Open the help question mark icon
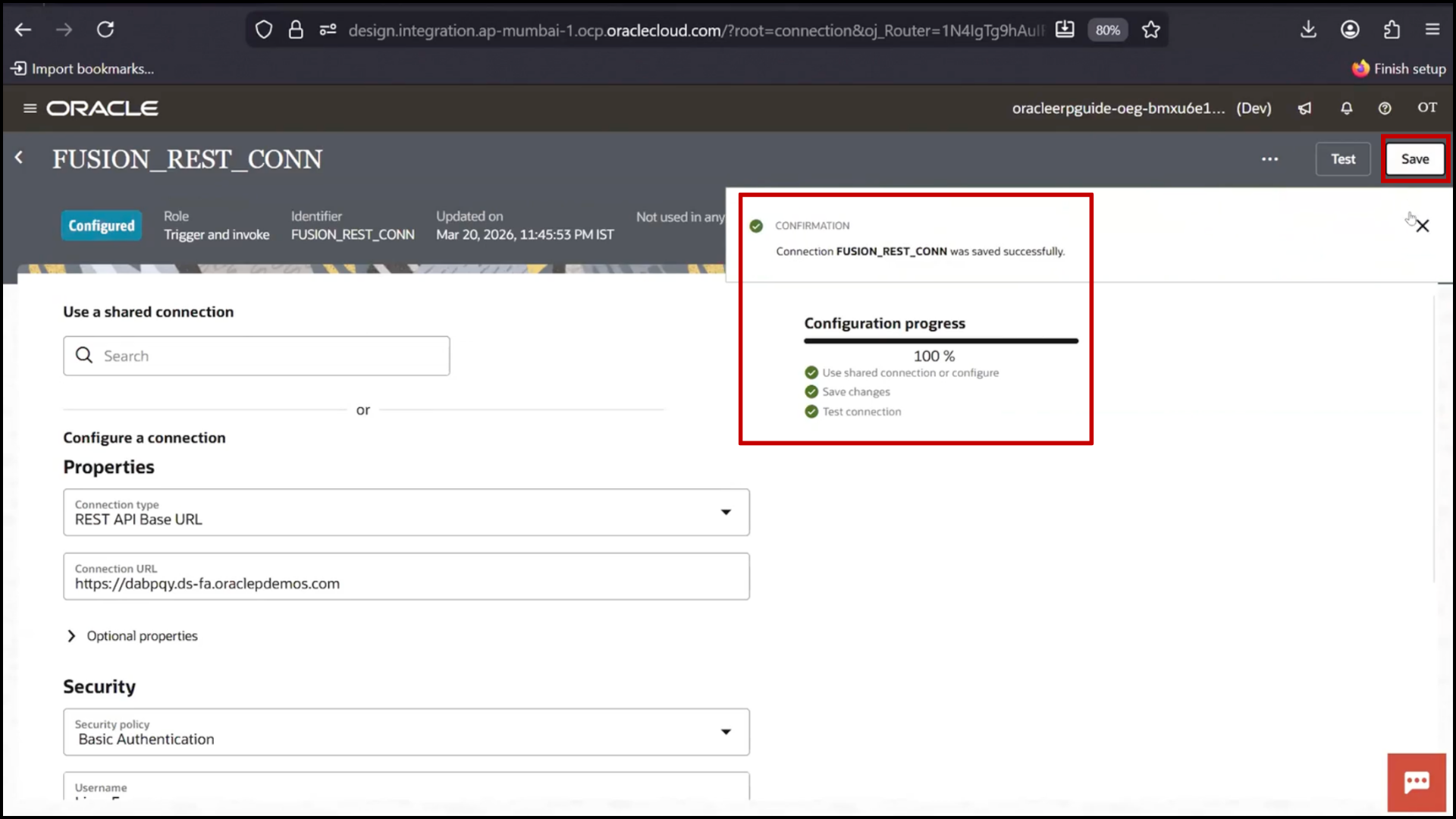The image size is (1456, 819). click(x=1385, y=108)
